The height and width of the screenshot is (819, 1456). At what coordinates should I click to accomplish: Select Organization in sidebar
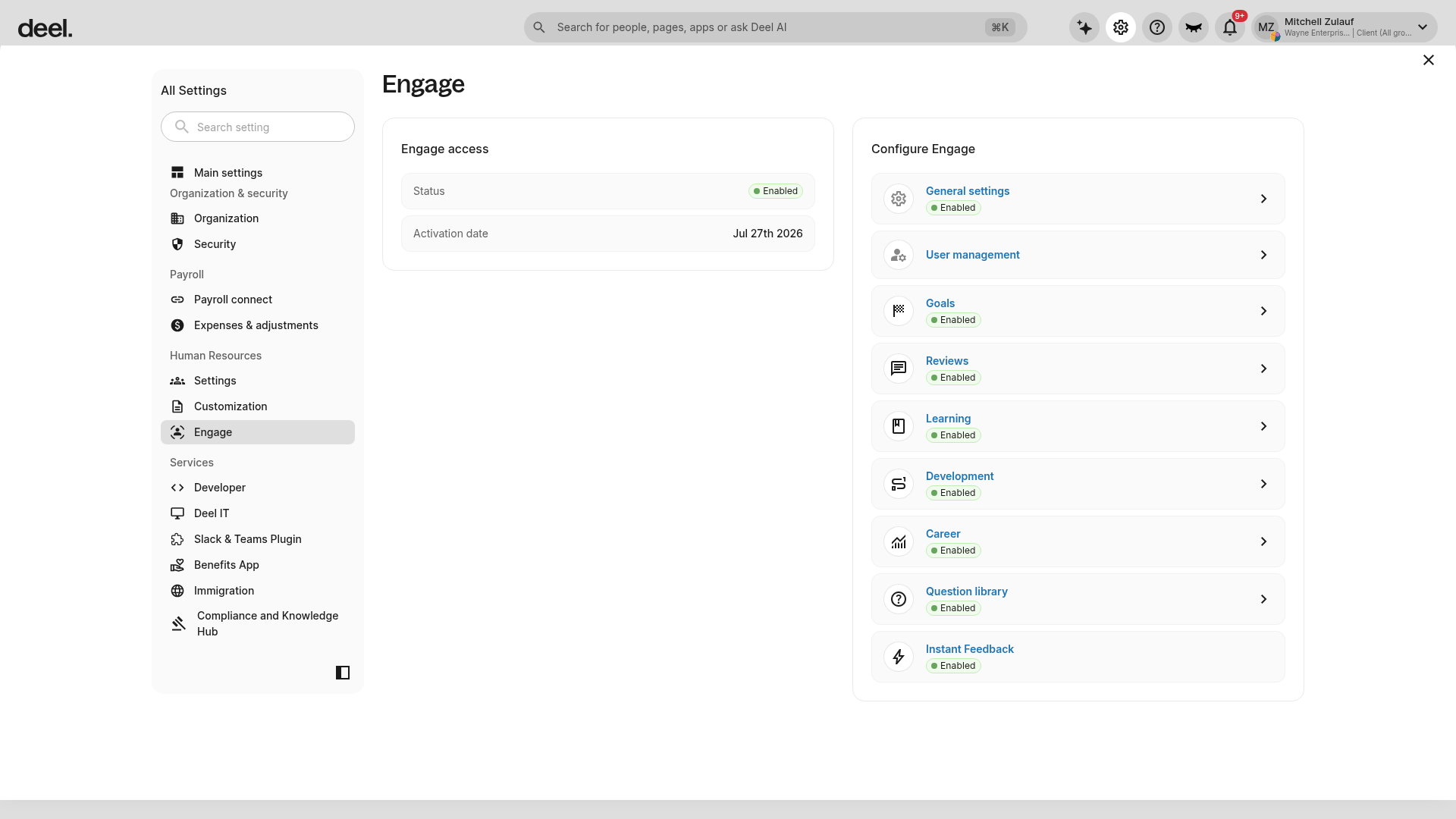(x=258, y=218)
